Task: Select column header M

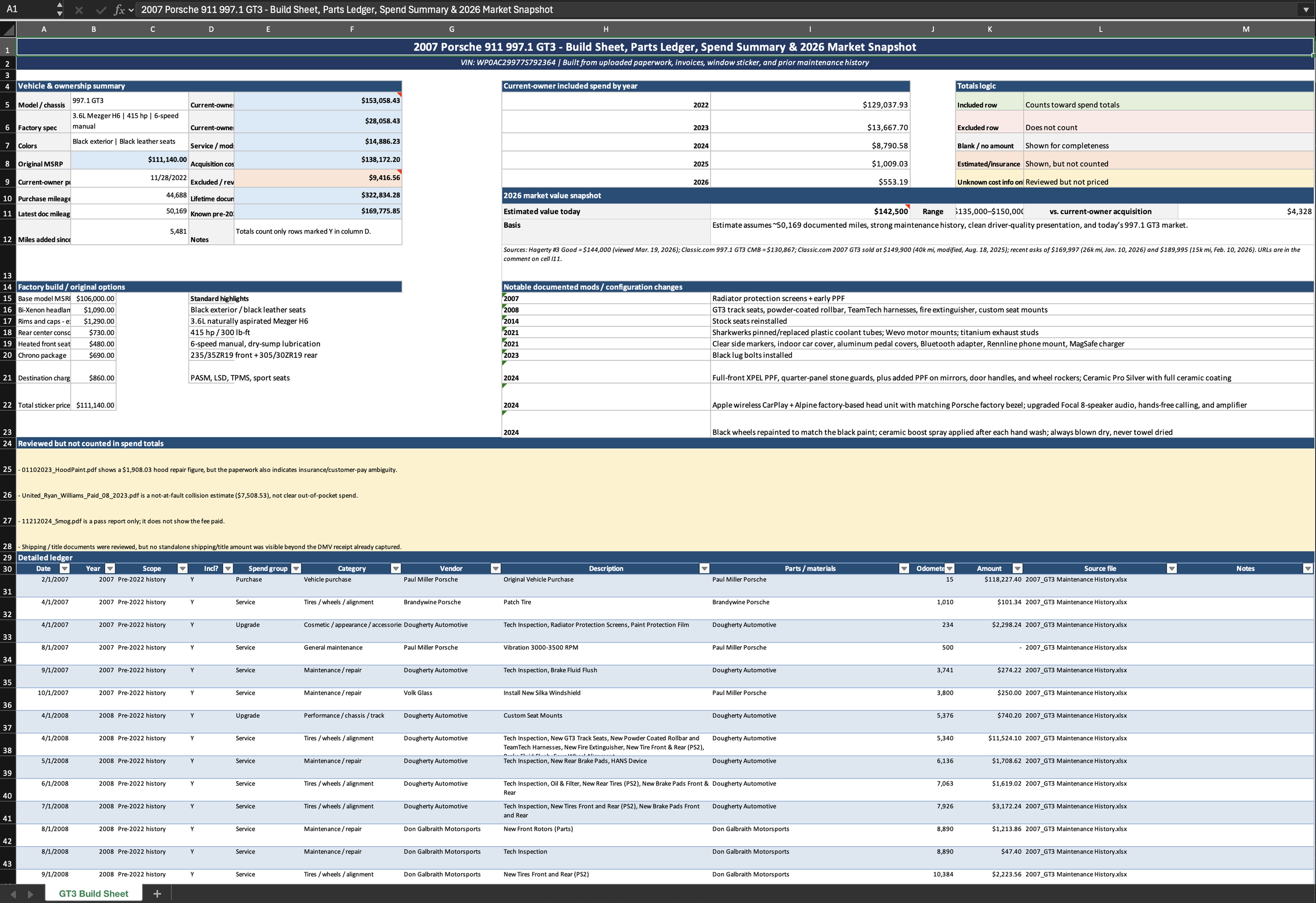Action: [1246, 29]
